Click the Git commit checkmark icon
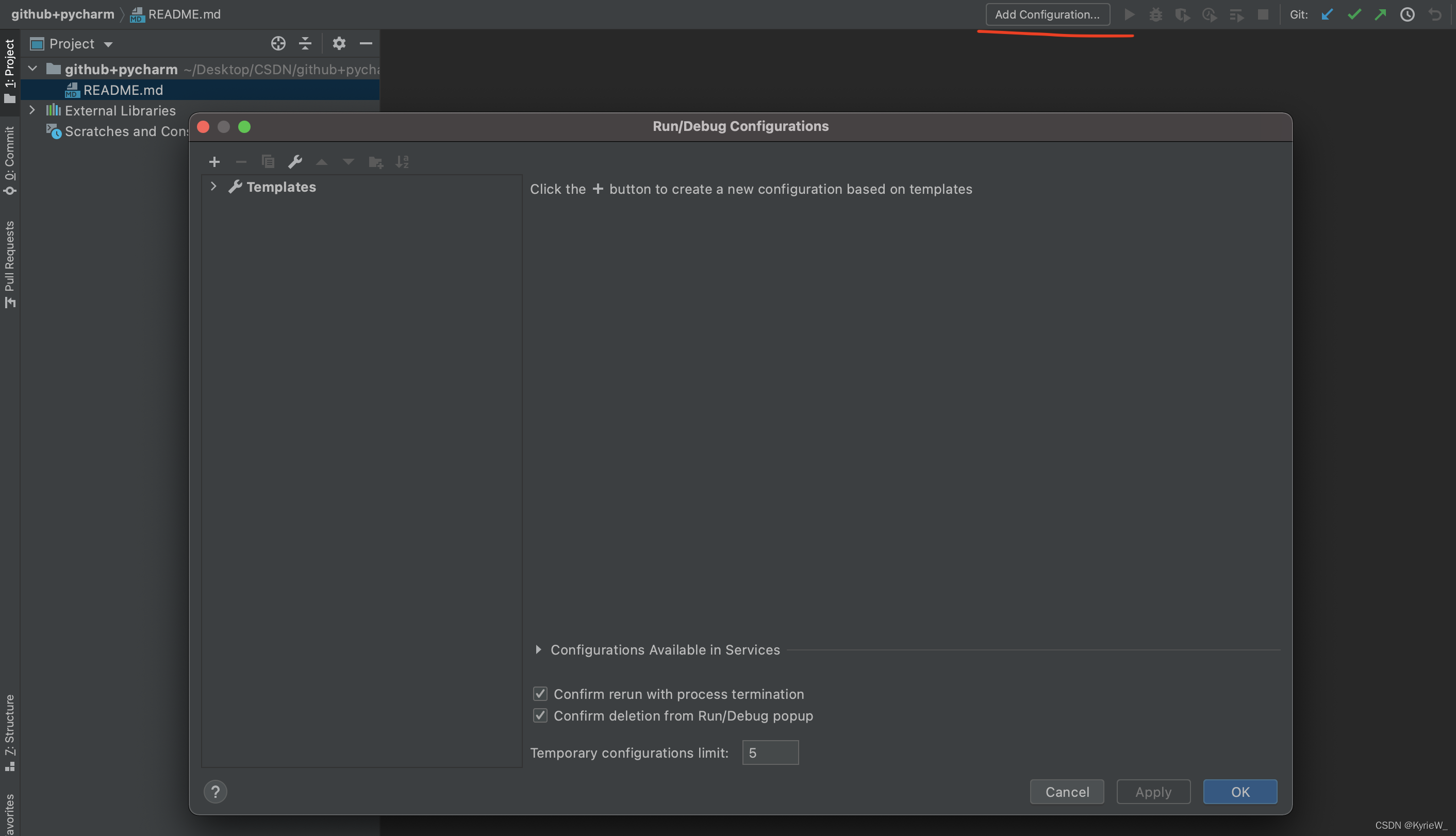The width and height of the screenshot is (1456, 836). (x=1354, y=14)
